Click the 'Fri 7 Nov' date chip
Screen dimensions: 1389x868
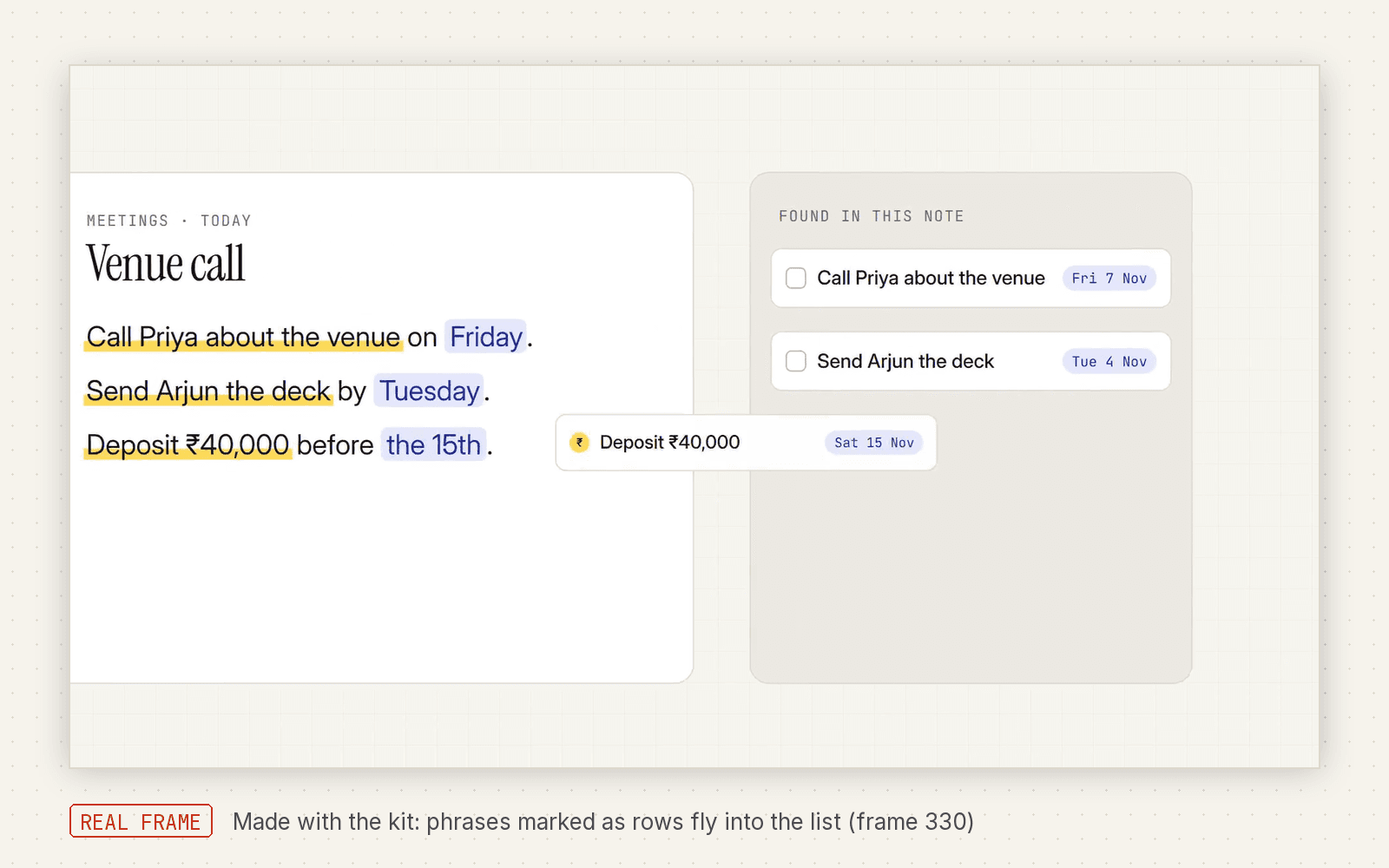1109,278
